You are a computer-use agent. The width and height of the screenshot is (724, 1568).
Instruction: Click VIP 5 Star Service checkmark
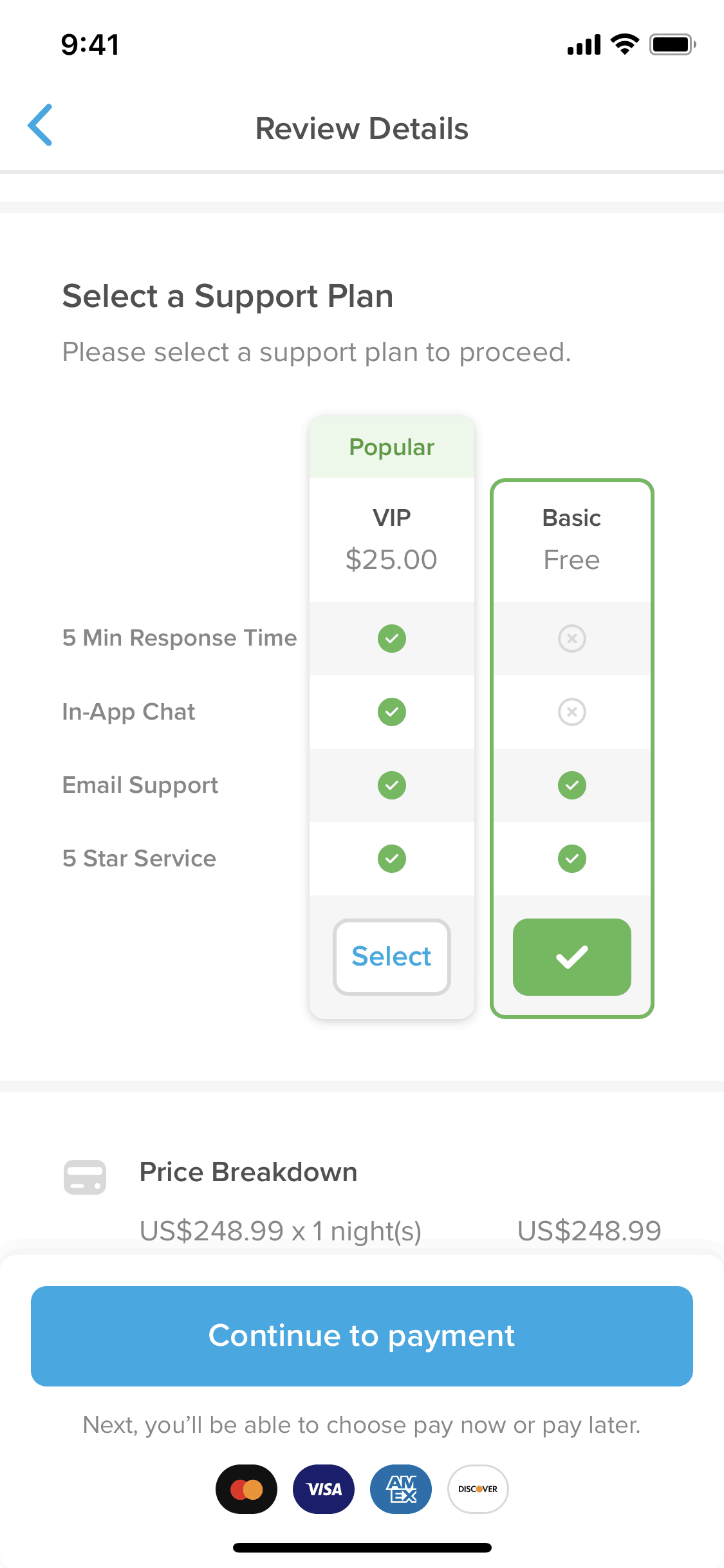[x=392, y=859]
